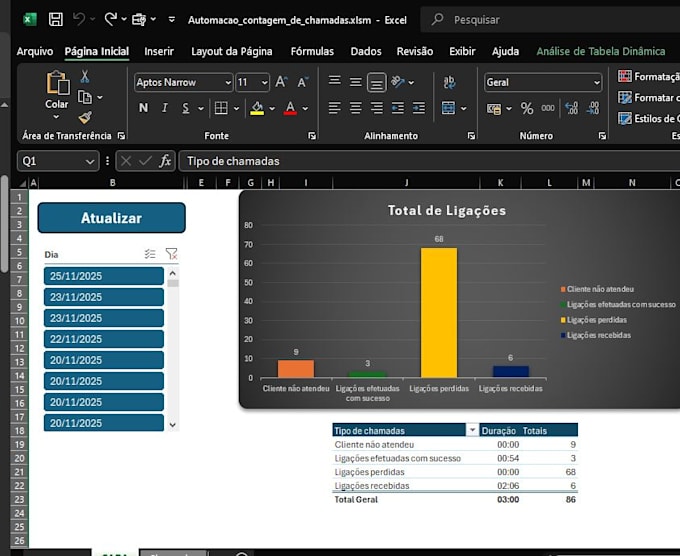Click the Merge and Center icon

[x=448, y=108]
